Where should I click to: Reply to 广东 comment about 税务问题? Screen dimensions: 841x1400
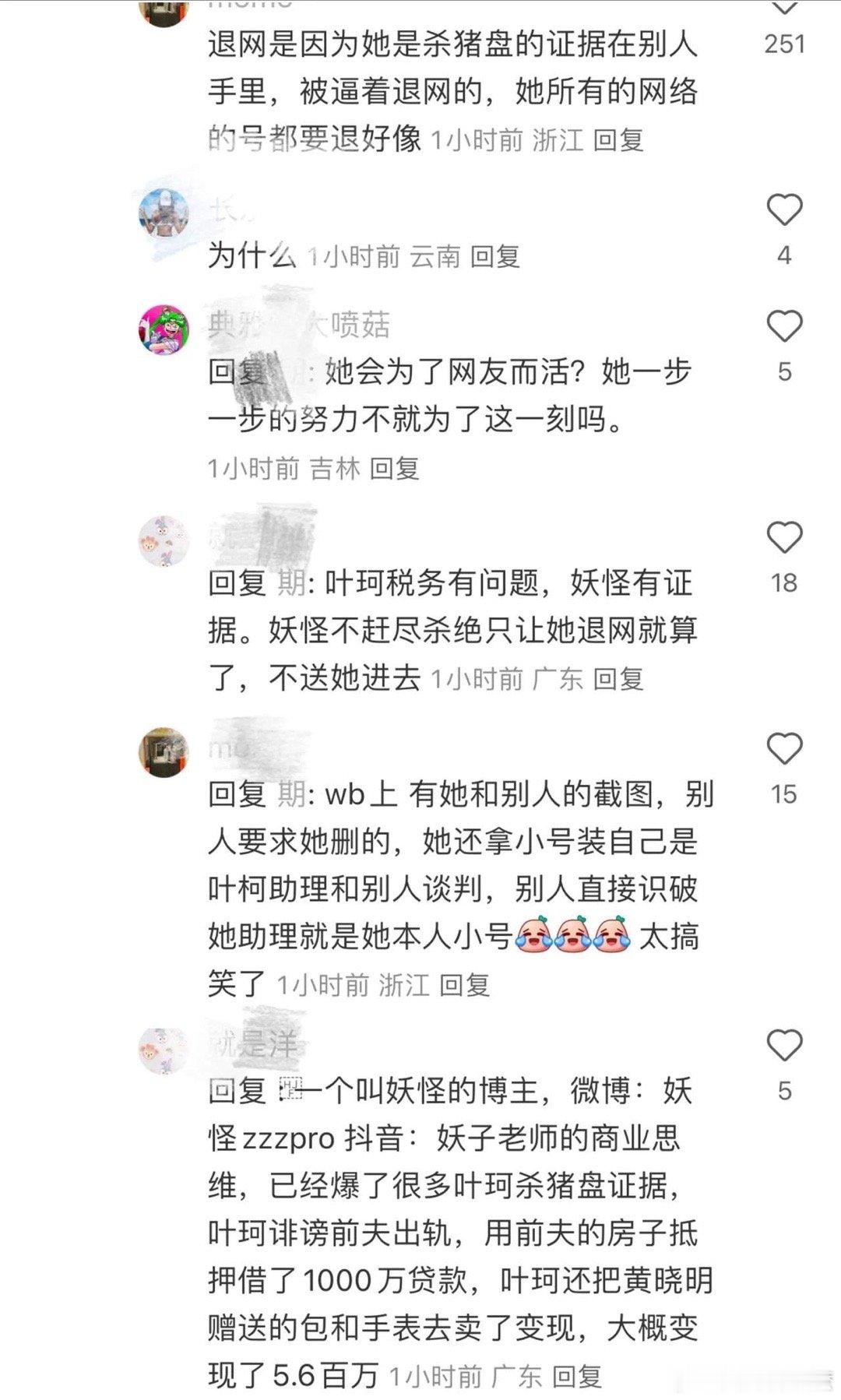618,679
